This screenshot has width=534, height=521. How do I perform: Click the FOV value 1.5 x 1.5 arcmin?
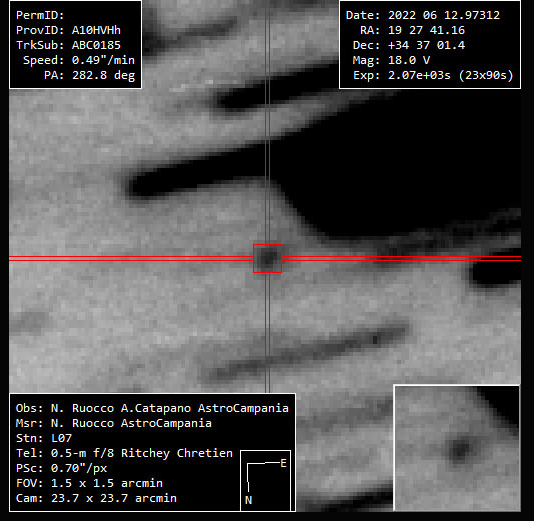(107, 483)
